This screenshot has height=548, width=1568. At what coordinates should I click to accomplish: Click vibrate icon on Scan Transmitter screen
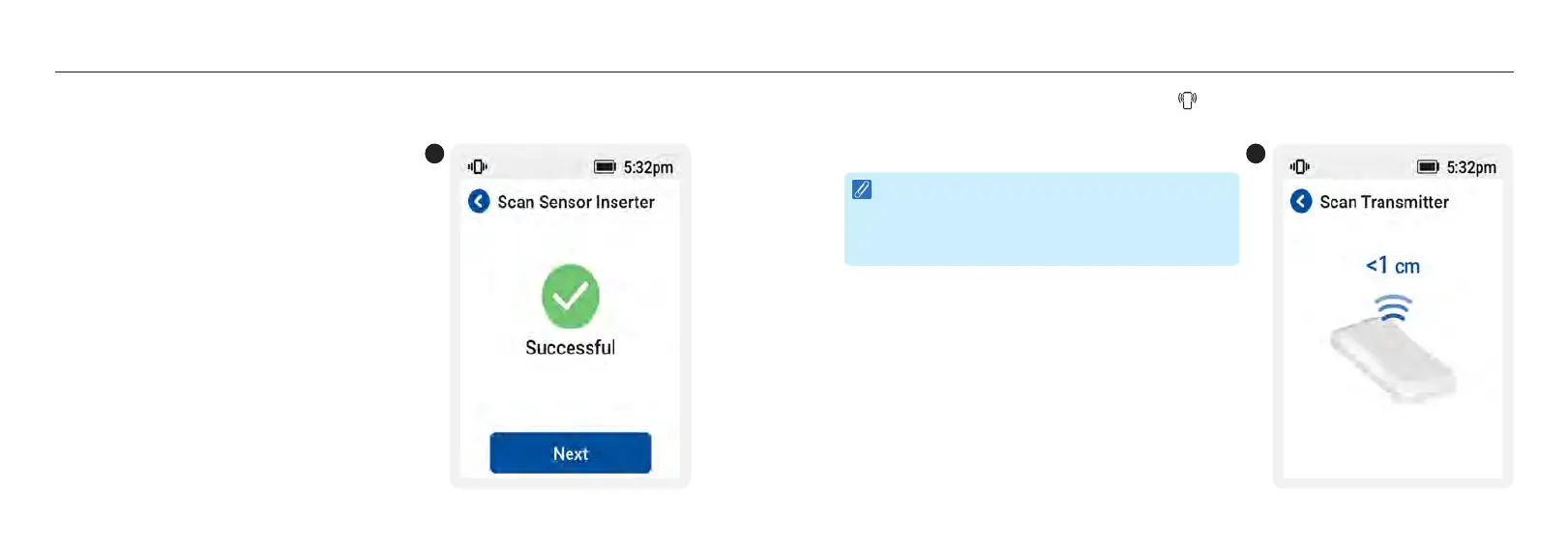[1300, 166]
